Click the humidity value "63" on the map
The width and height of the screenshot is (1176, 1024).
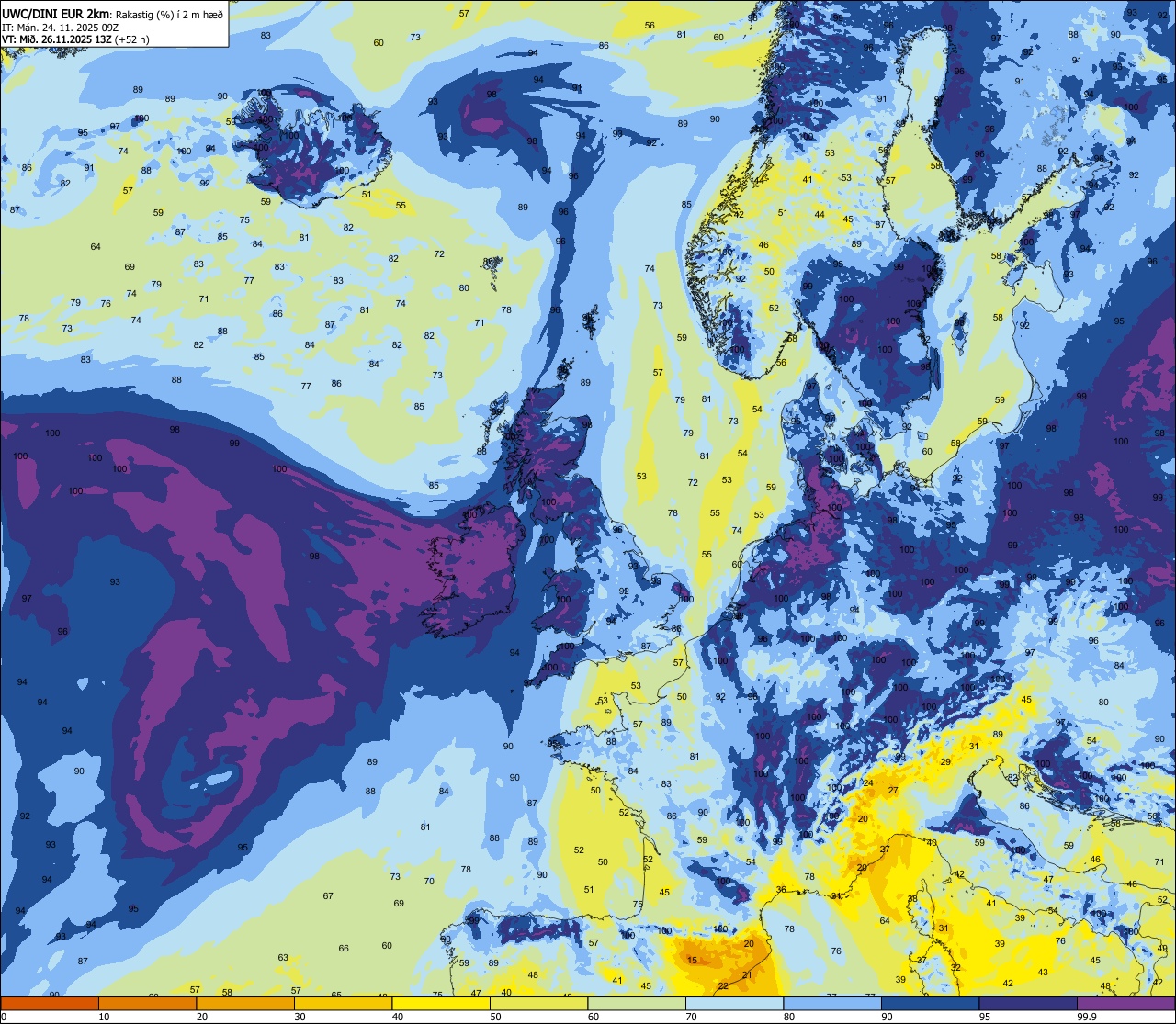coord(283,957)
